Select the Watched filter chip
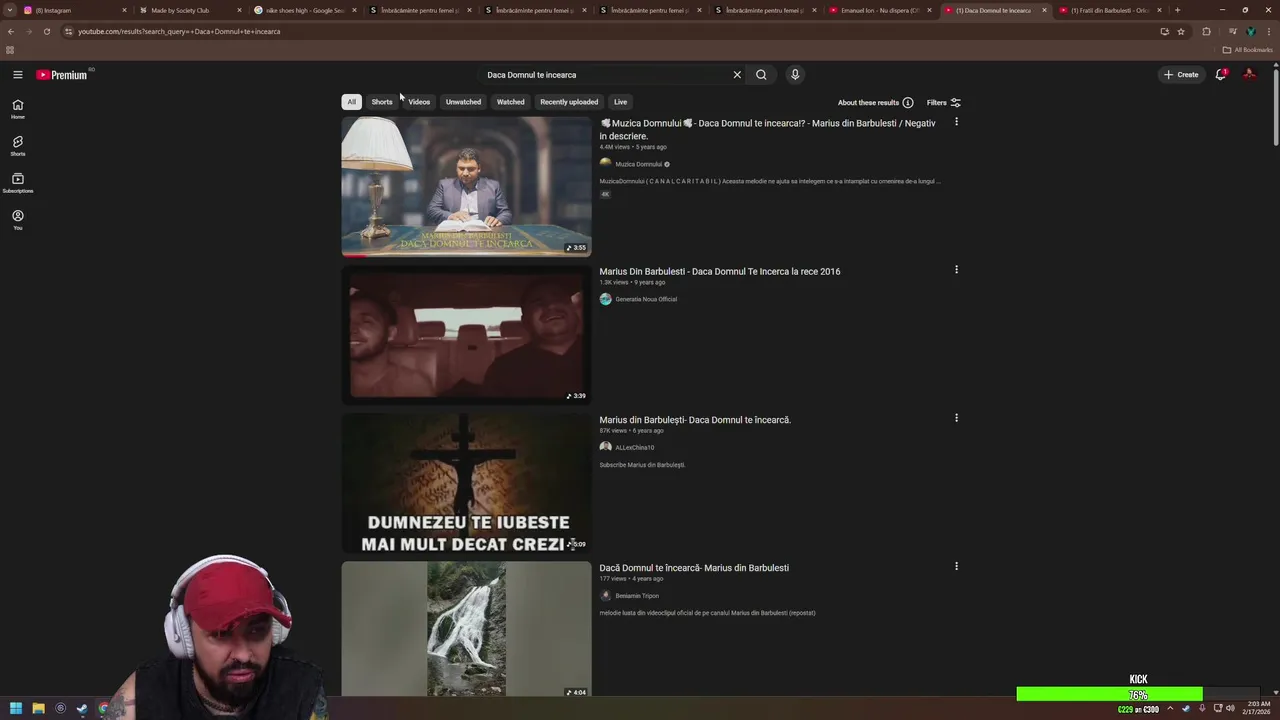Viewport: 1280px width, 720px height. 511,102
